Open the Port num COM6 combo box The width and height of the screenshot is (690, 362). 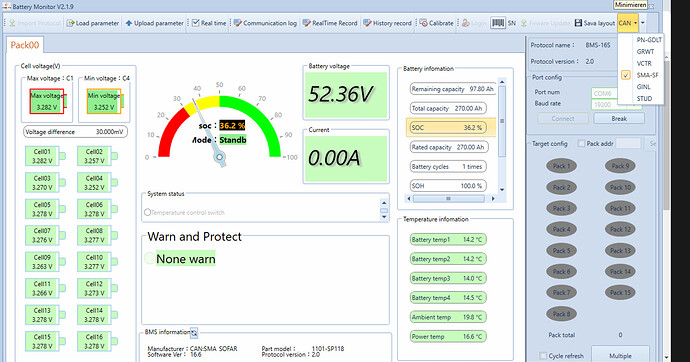pos(605,93)
